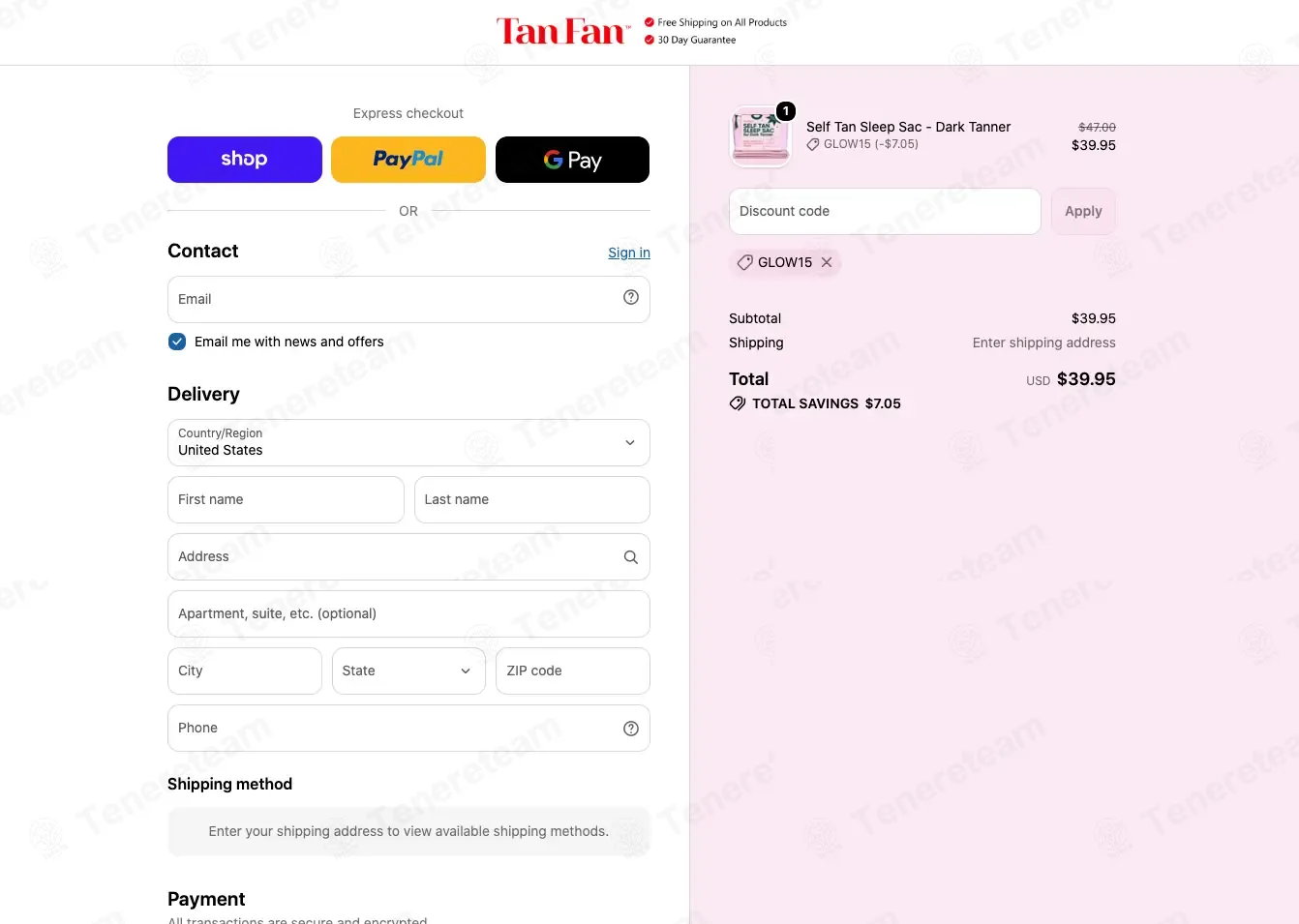The image size is (1299, 924).
Task: Click the Delivery heading
Action: [203, 394]
